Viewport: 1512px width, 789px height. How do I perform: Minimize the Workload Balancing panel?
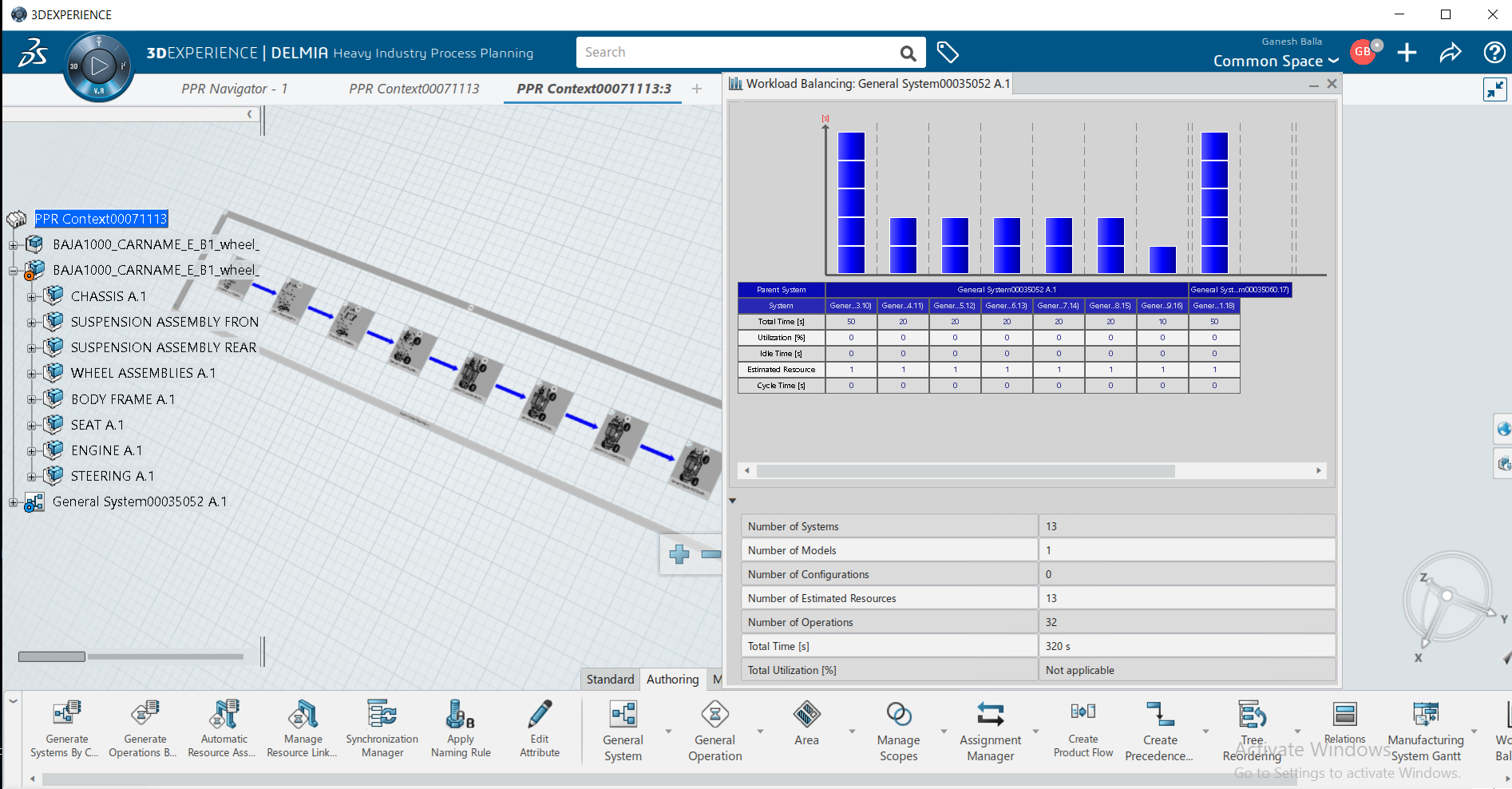point(1313,84)
